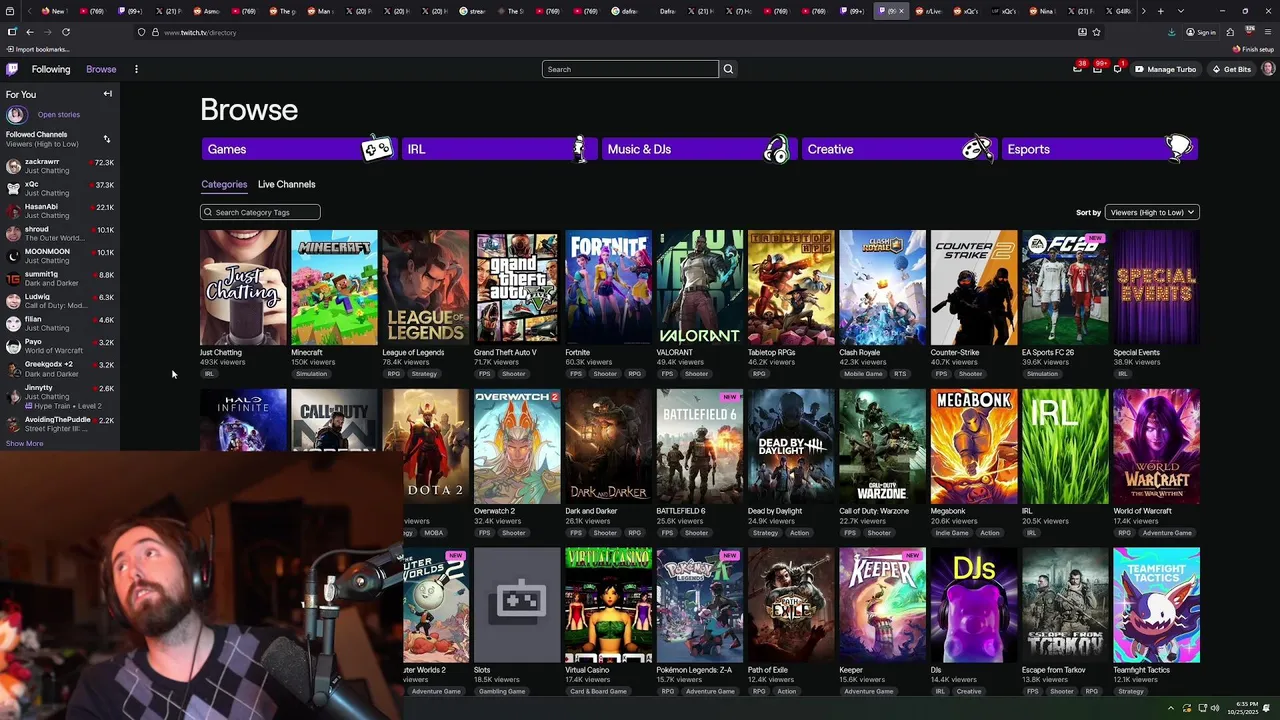The width and height of the screenshot is (1280, 720).
Task: Click the search magnifier button
Action: pos(728,69)
